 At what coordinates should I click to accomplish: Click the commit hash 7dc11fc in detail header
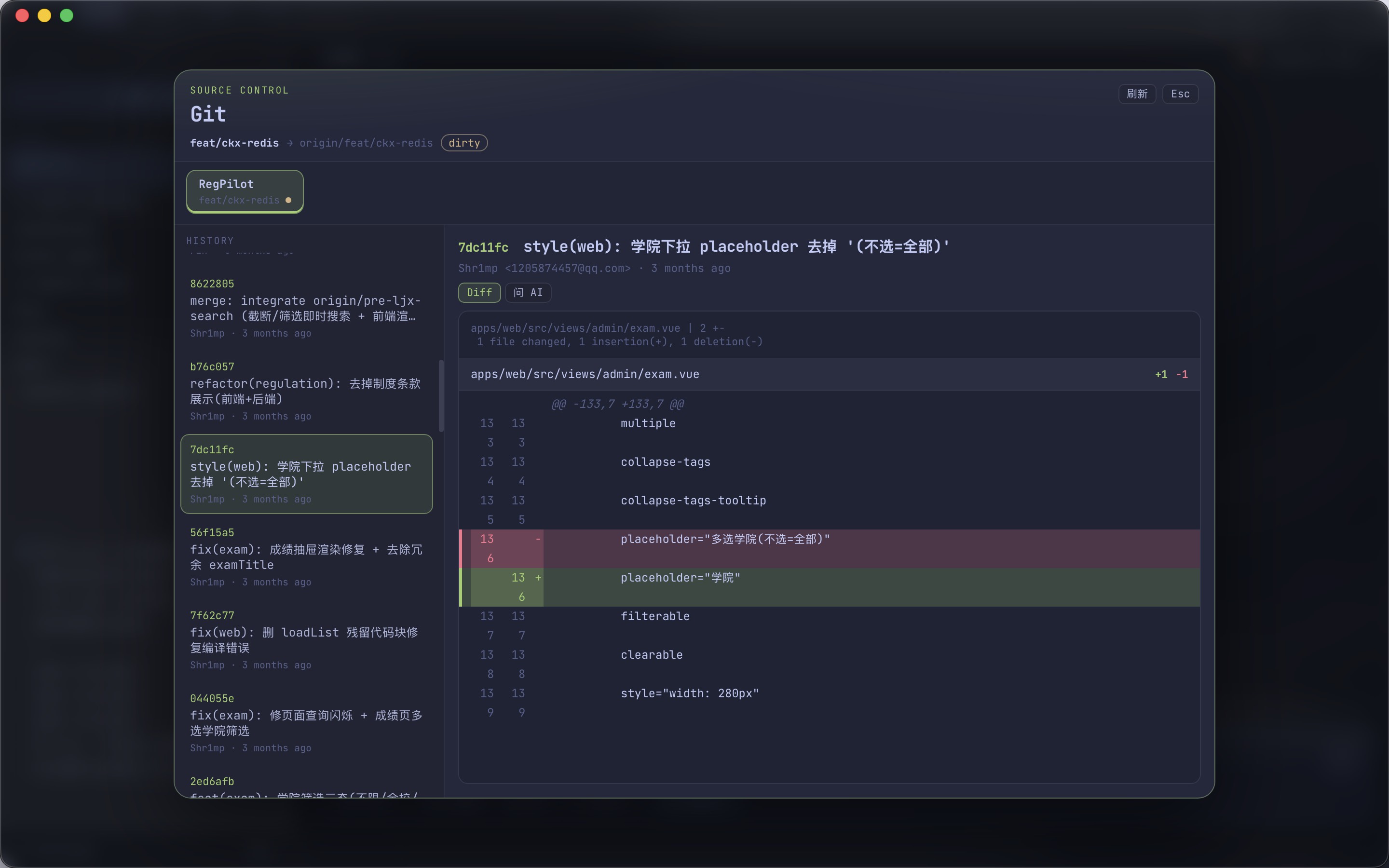click(x=483, y=247)
